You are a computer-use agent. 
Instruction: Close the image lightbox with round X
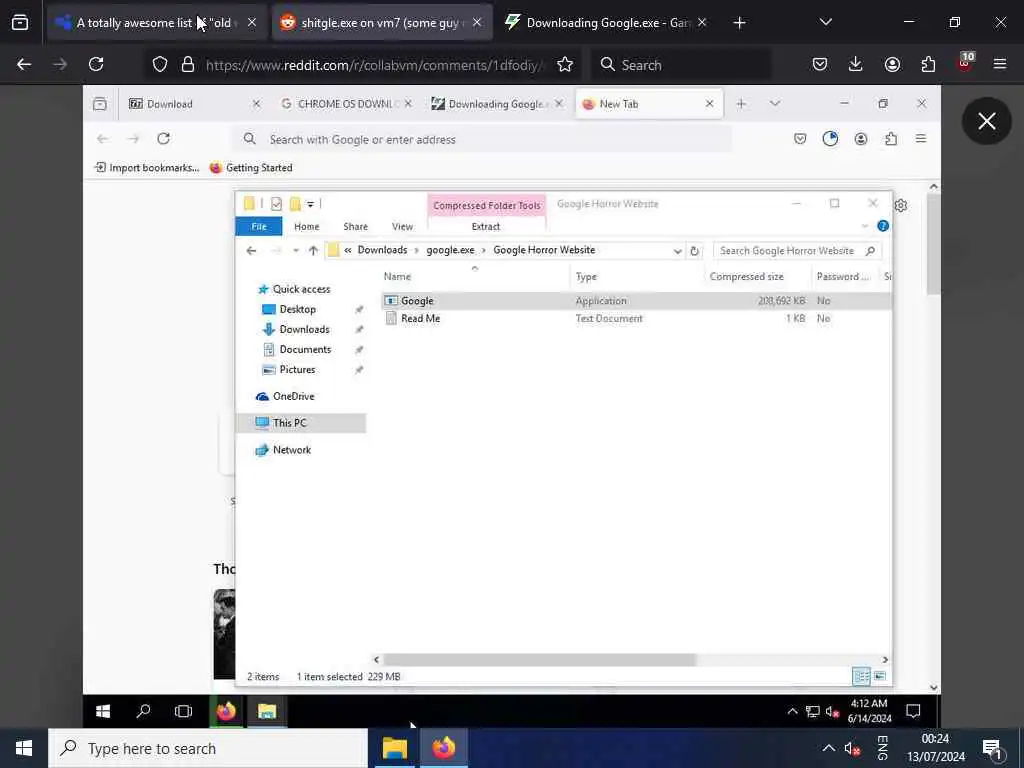point(986,121)
